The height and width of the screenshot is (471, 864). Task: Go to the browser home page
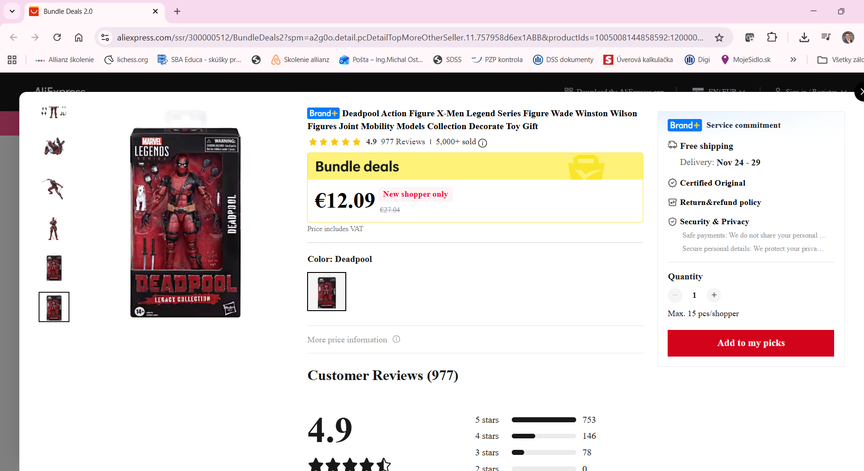[x=80, y=37]
